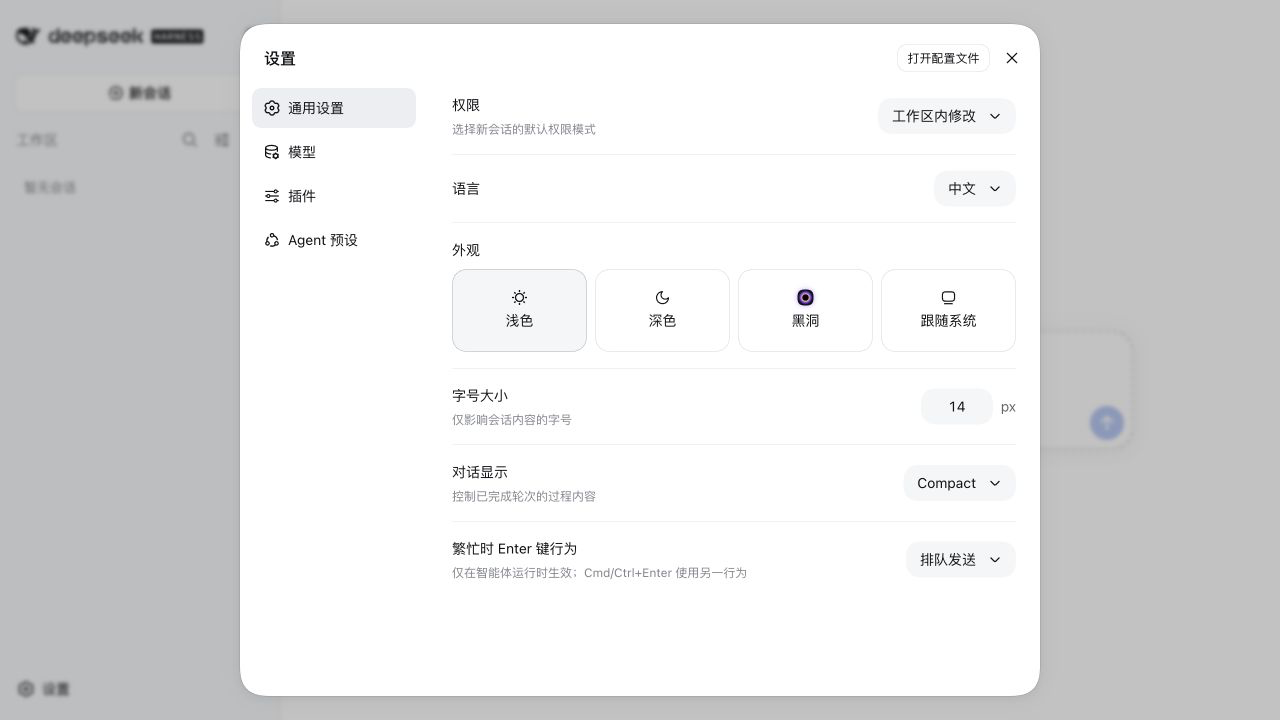Select 跟随系统 follow system theme

pyautogui.click(x=948, y=310)
